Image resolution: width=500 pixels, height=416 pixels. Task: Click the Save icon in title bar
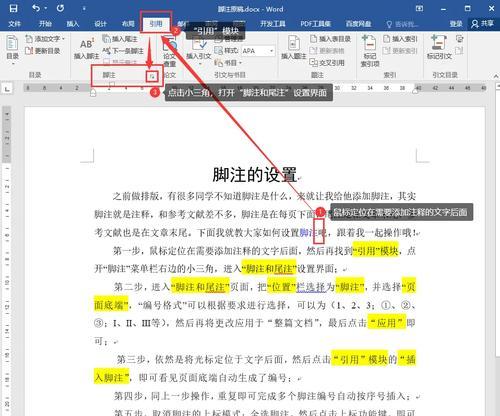coord(13,8)
